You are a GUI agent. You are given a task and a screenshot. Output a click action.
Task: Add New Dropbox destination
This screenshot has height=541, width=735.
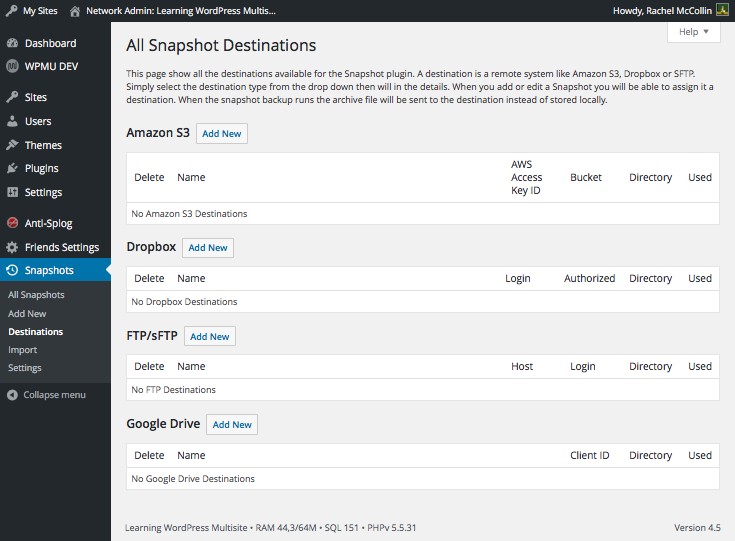(x=208, y=248)
